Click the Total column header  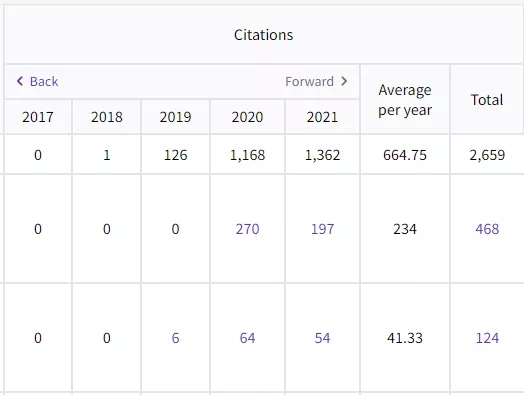pyautogui.click(x=487, y=100)
